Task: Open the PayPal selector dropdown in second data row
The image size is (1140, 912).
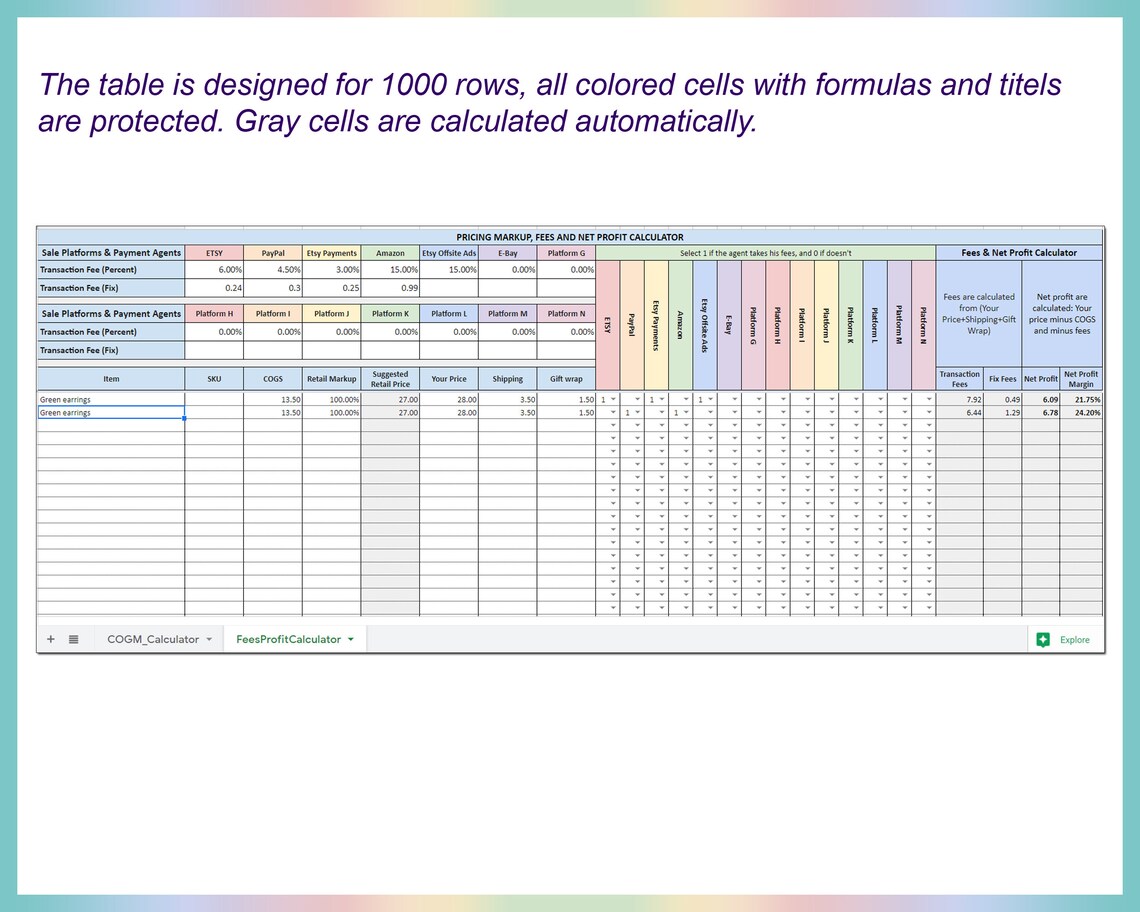Action: [x=637, y=412]
